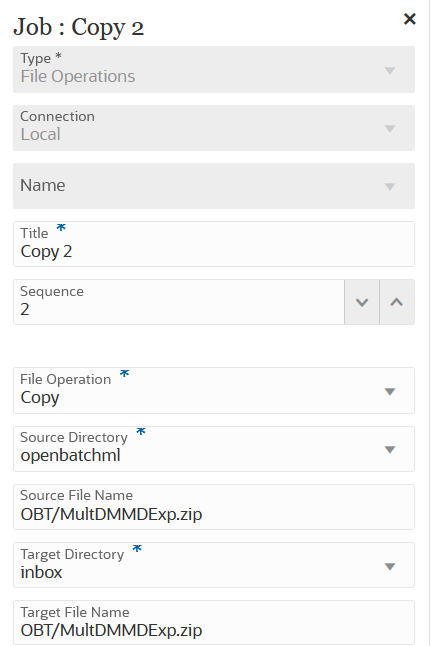Click the Connection dropdown arrow
Screen dimensions: 436x646
[390, 129]
